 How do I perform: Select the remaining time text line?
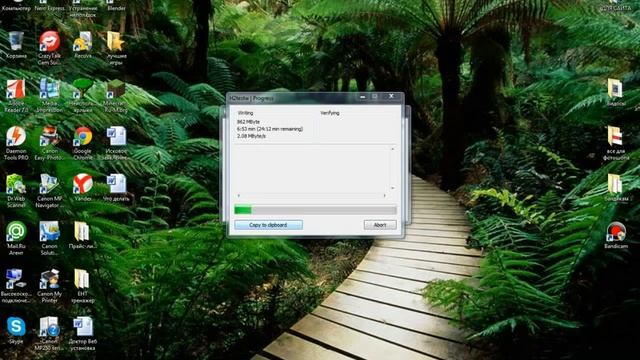(270, 129)
